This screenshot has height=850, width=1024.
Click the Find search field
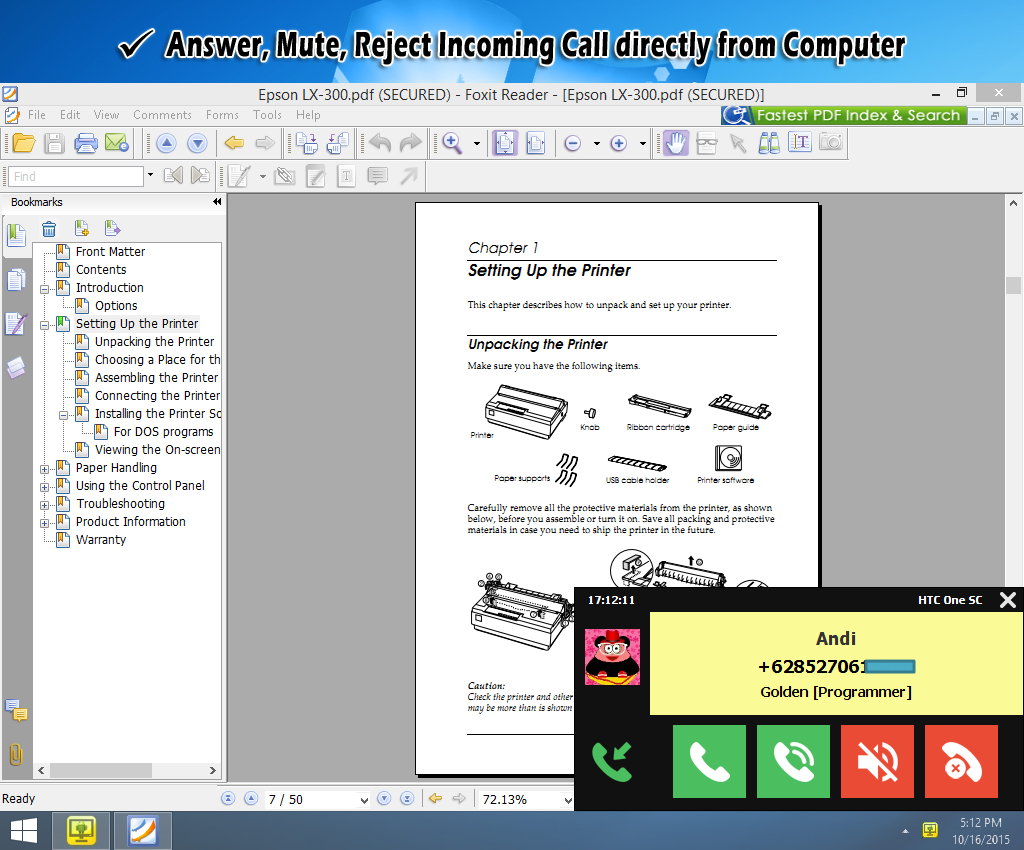click(76, 177)
